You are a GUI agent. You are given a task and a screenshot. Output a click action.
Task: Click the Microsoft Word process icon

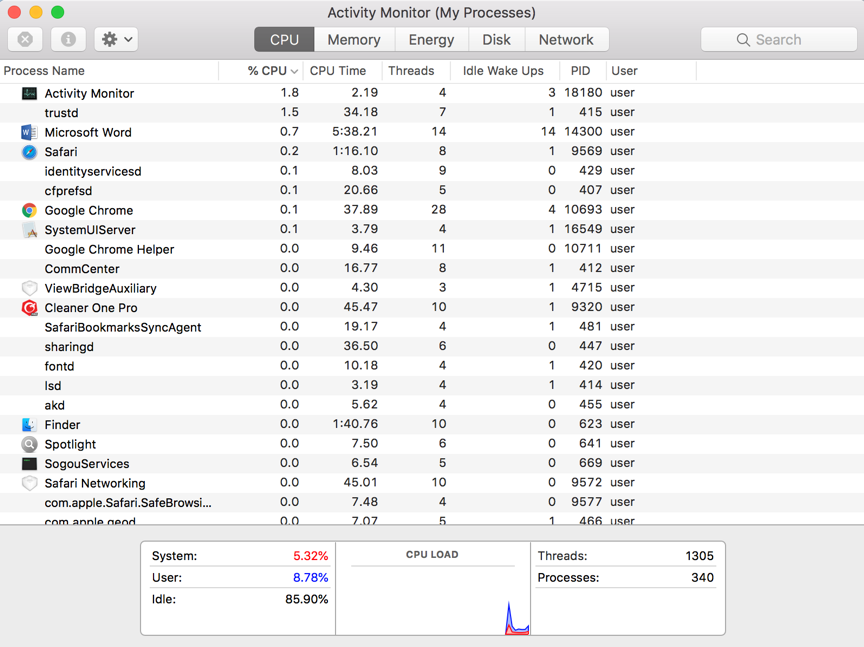click(x=29, y=132)
